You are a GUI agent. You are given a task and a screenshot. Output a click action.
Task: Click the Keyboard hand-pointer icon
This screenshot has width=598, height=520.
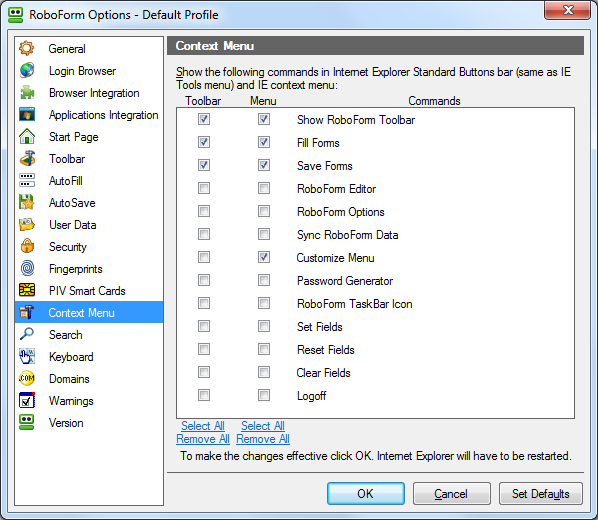pos(27,357)
